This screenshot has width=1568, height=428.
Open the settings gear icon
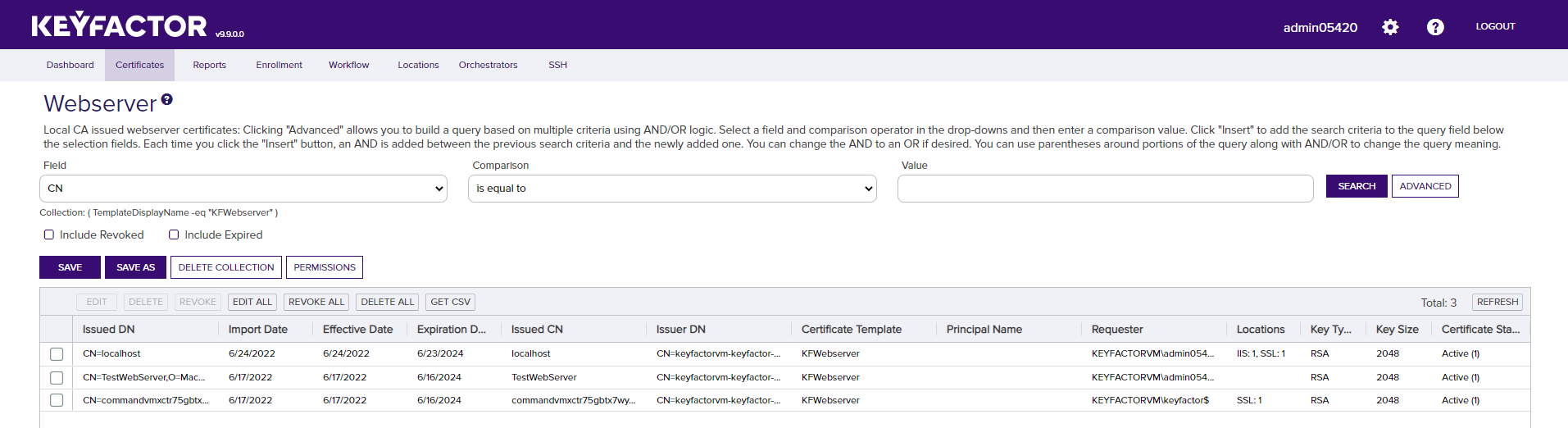pyautogui.click(x=1390, y=27)
